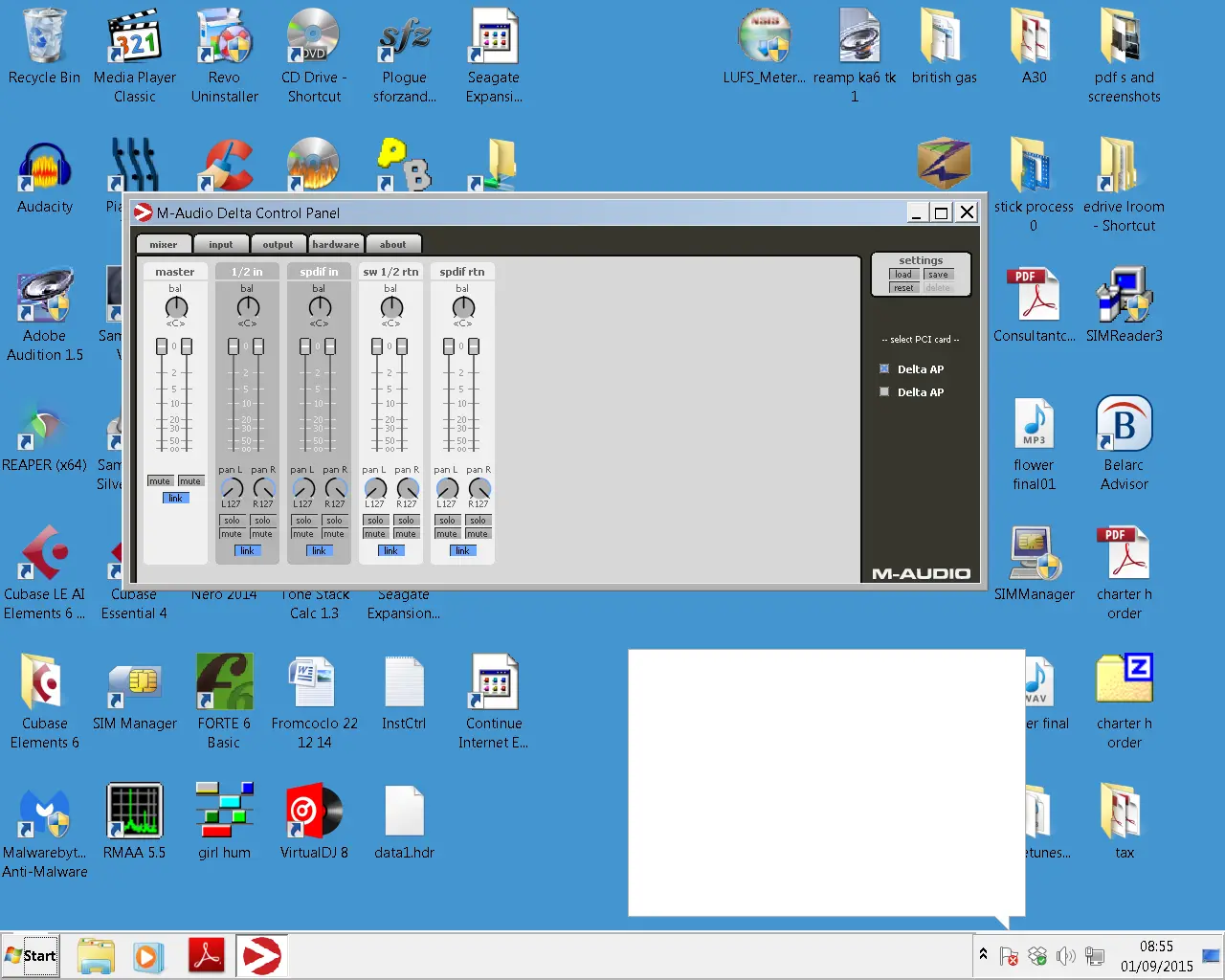Toggle link on the 1/2 in channel
The width and height of the screenshot is (1225, 980).
point(247,551)
